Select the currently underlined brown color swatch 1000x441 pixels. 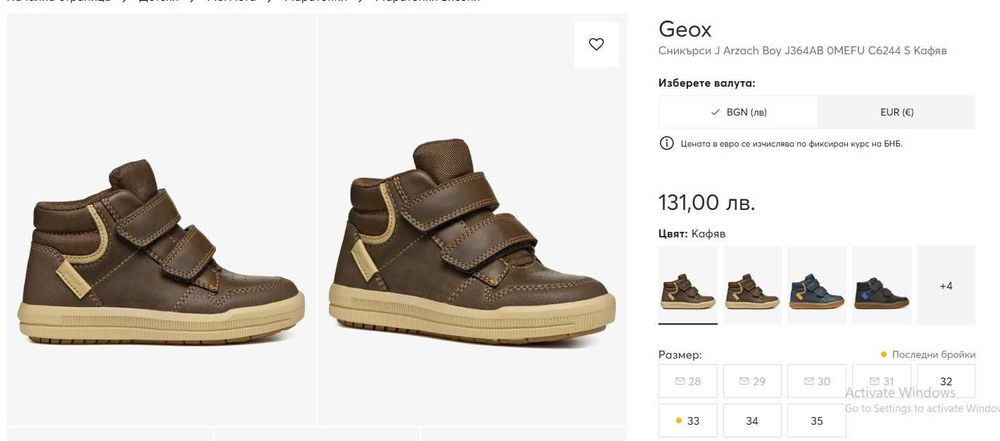coord(688,286)
